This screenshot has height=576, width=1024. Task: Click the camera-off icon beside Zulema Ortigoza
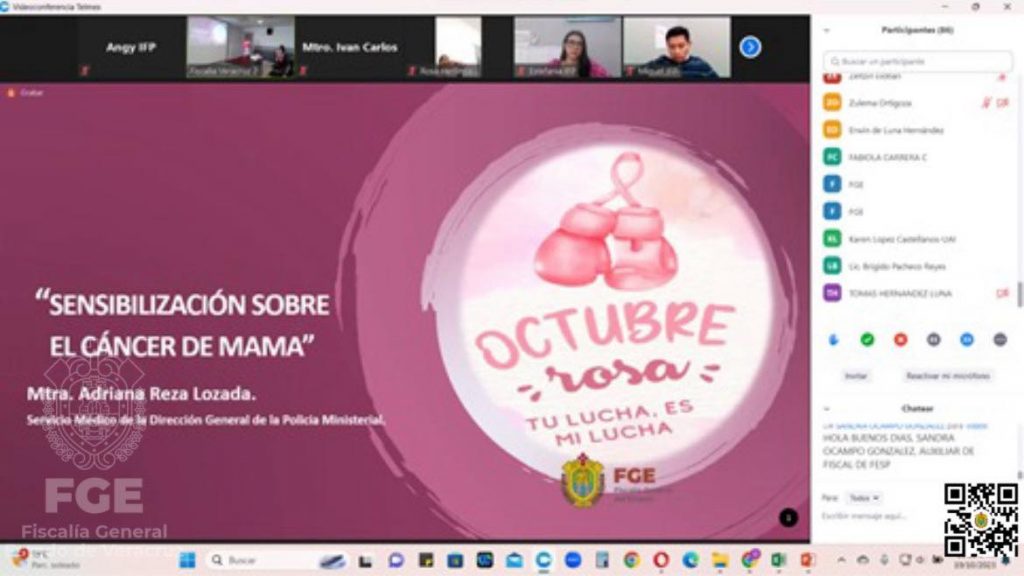pyautogui.click(x=1003, y=103)
